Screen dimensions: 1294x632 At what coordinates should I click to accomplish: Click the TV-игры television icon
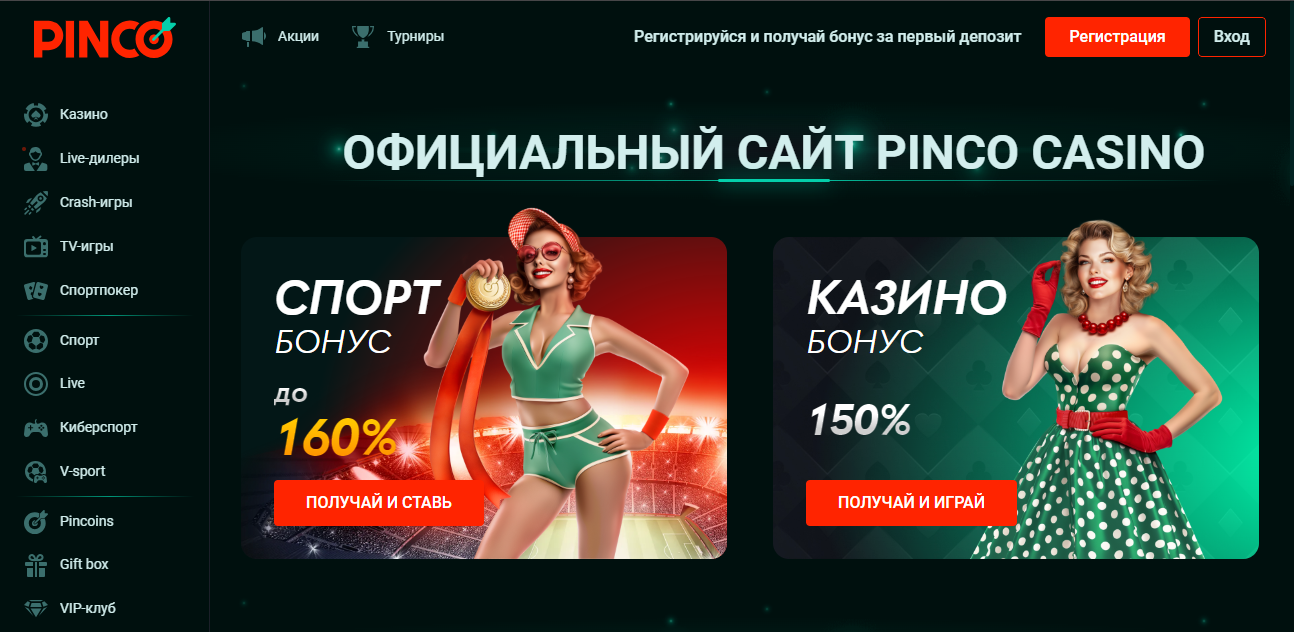(36, 246)
